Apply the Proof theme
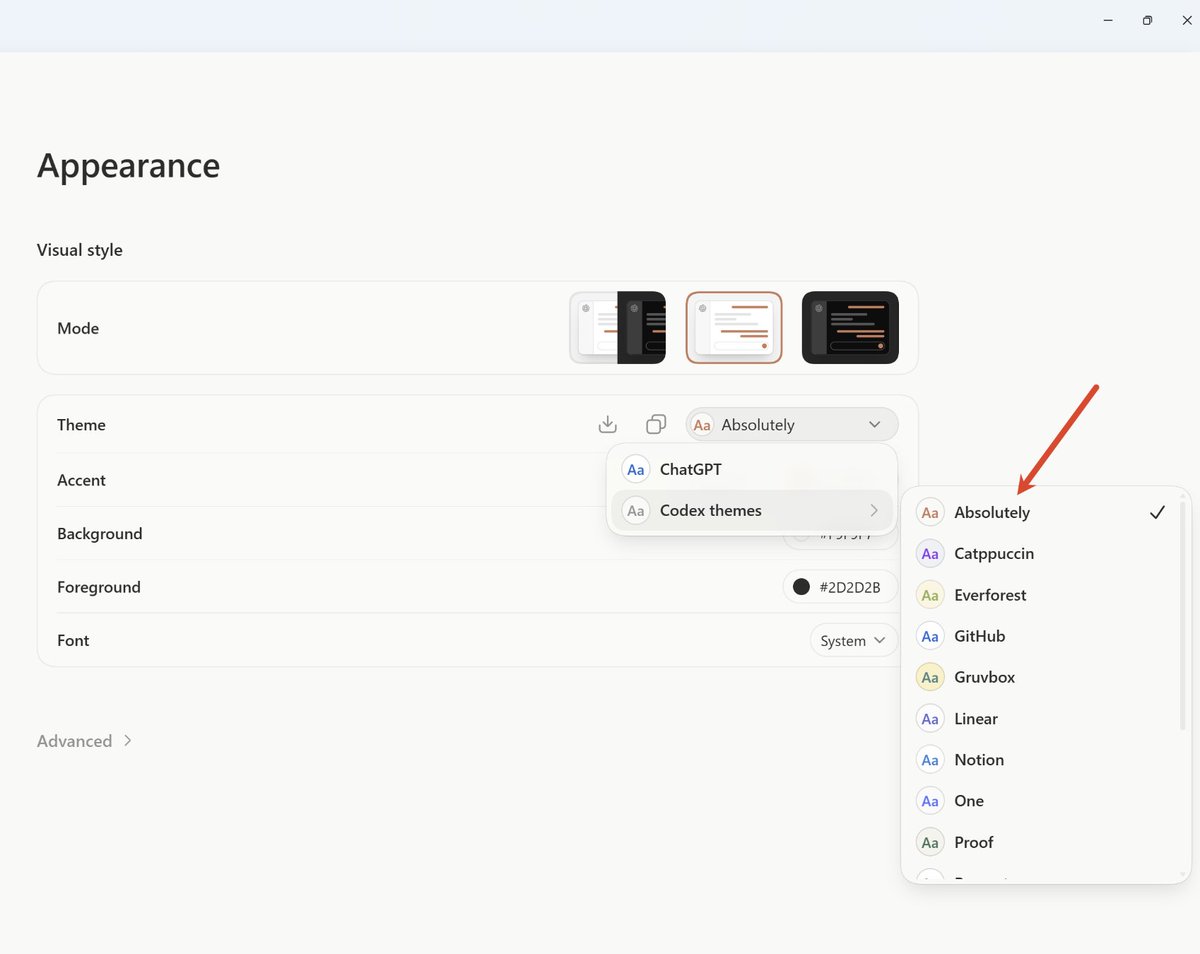Screen dimensions: 1200x954 coord(1042,842)
